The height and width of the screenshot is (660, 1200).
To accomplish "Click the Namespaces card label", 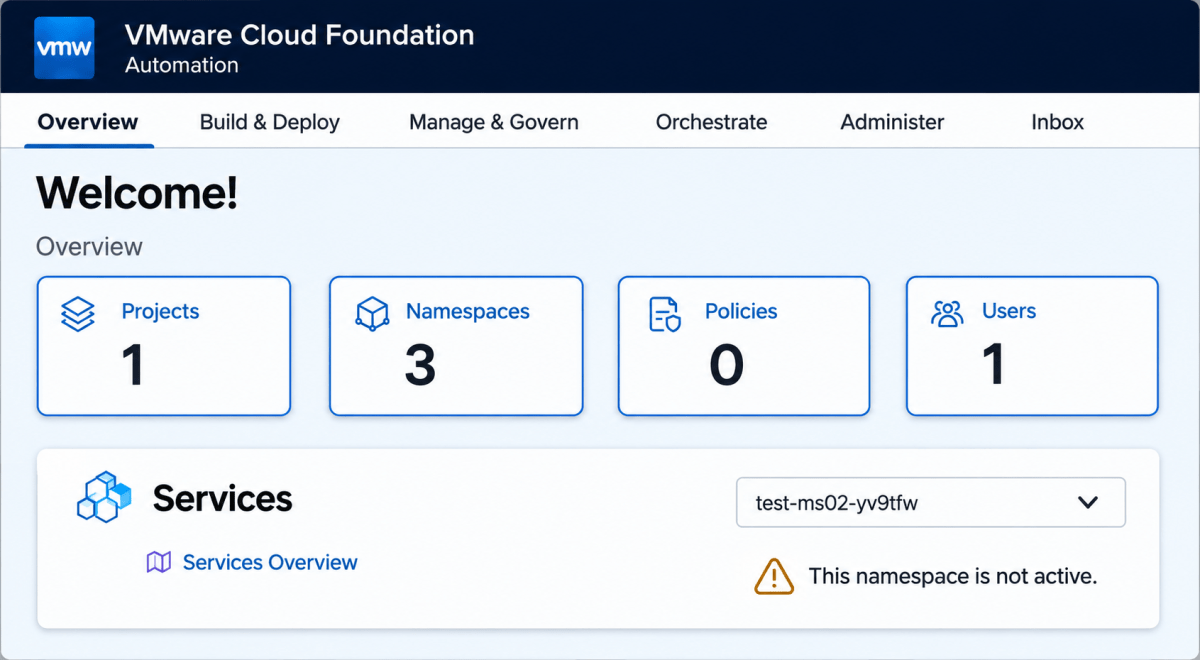I will (468, 311).
